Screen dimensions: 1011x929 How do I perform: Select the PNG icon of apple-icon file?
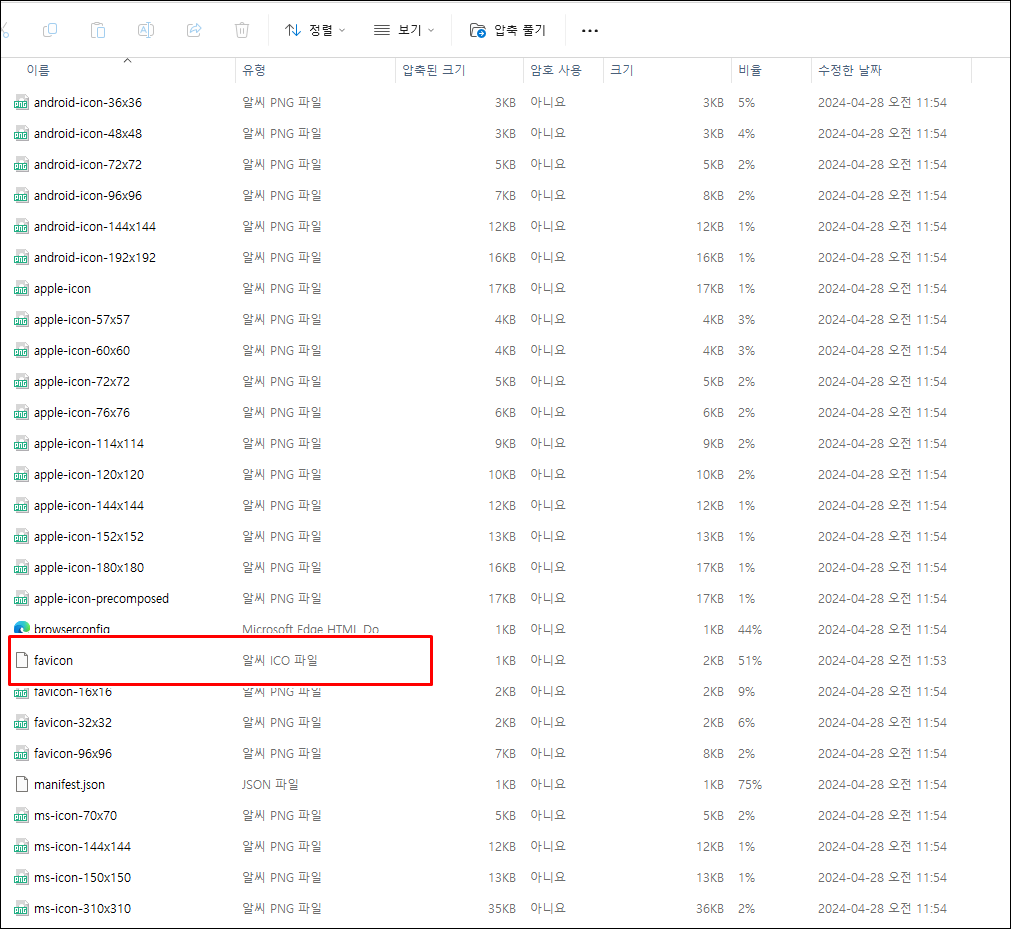(x=21, y=288)
